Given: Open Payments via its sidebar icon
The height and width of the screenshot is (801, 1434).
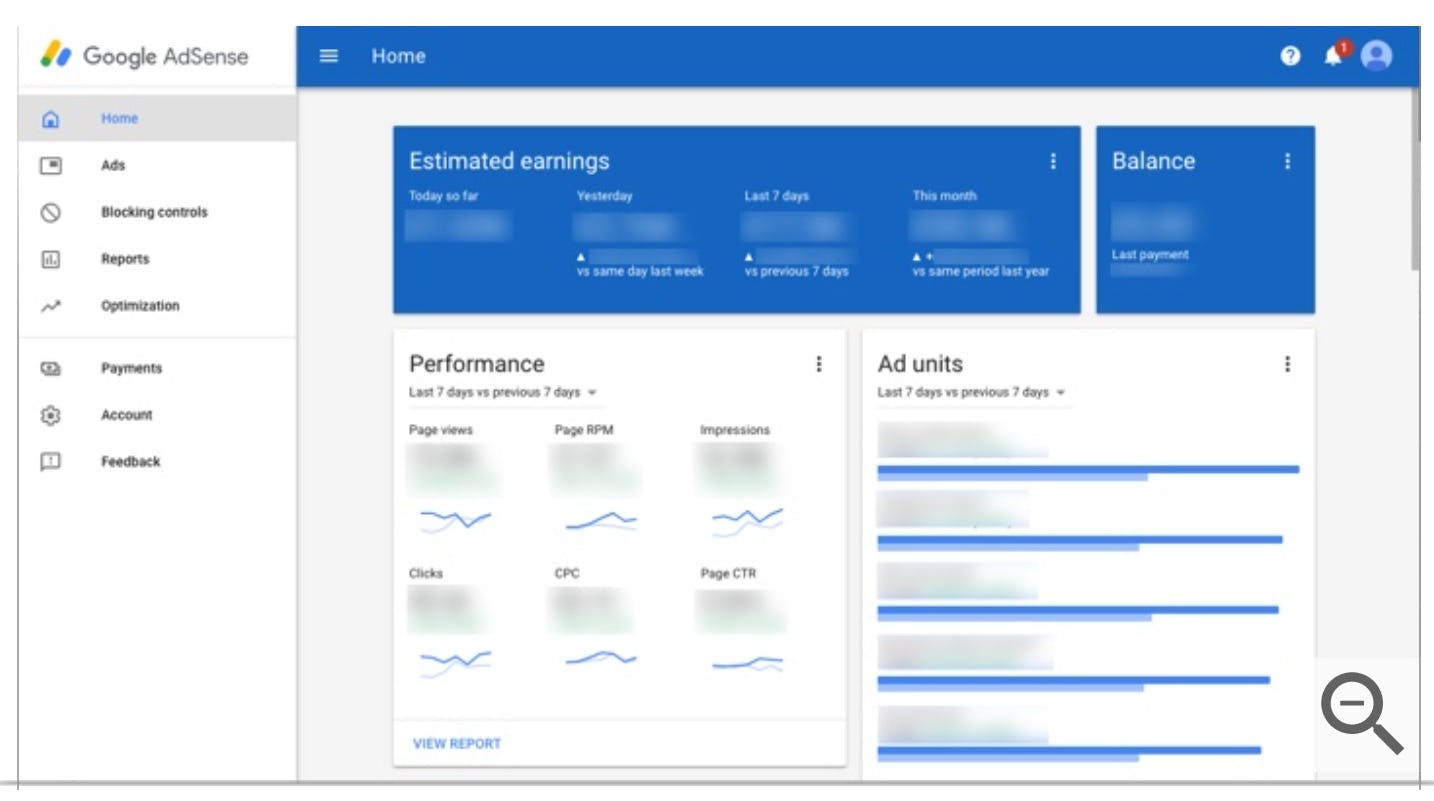Looking at the screenshot, I should click(53, 368).
